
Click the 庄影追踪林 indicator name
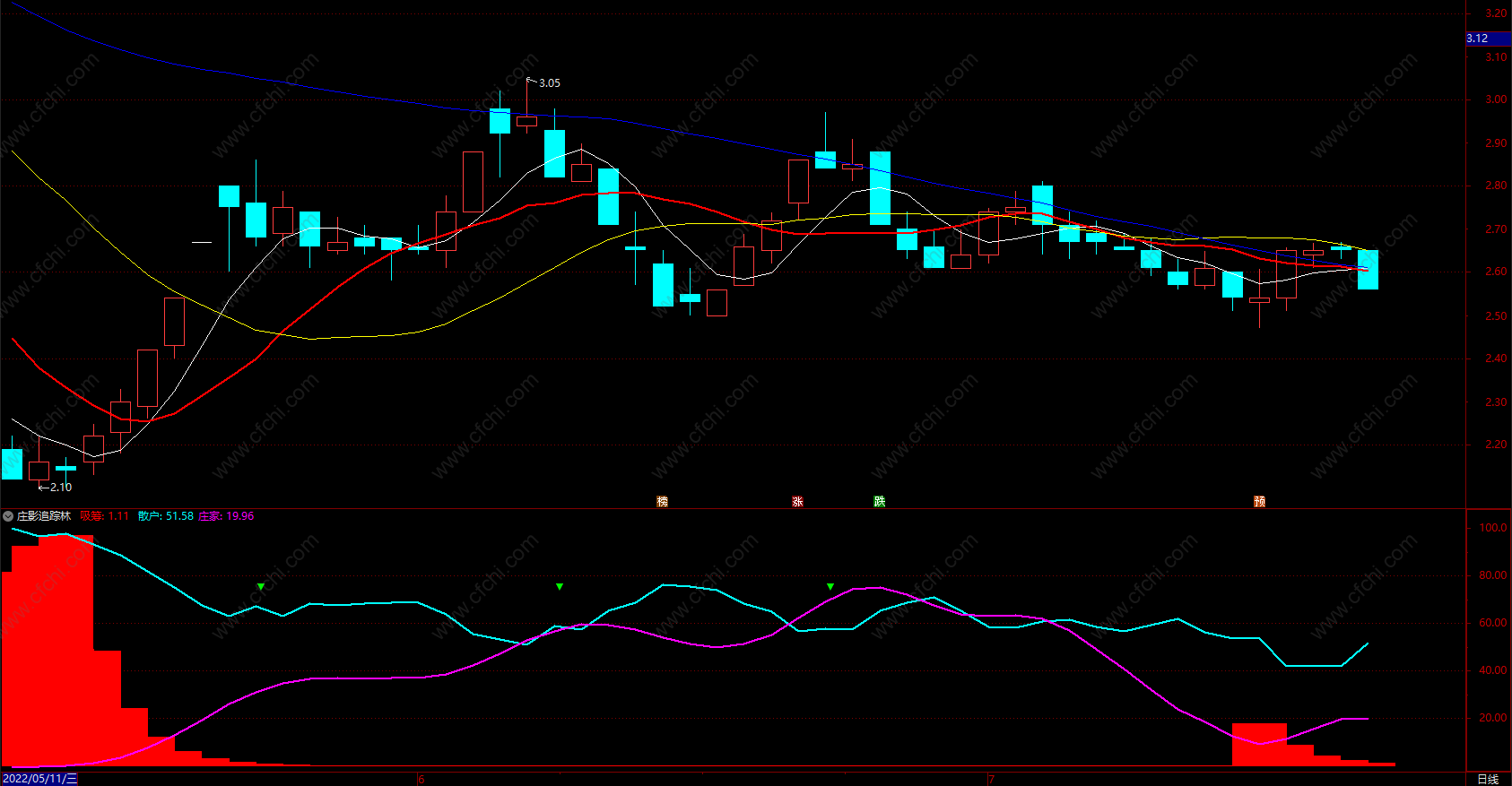pyautogui.click(x=44, y=516)
